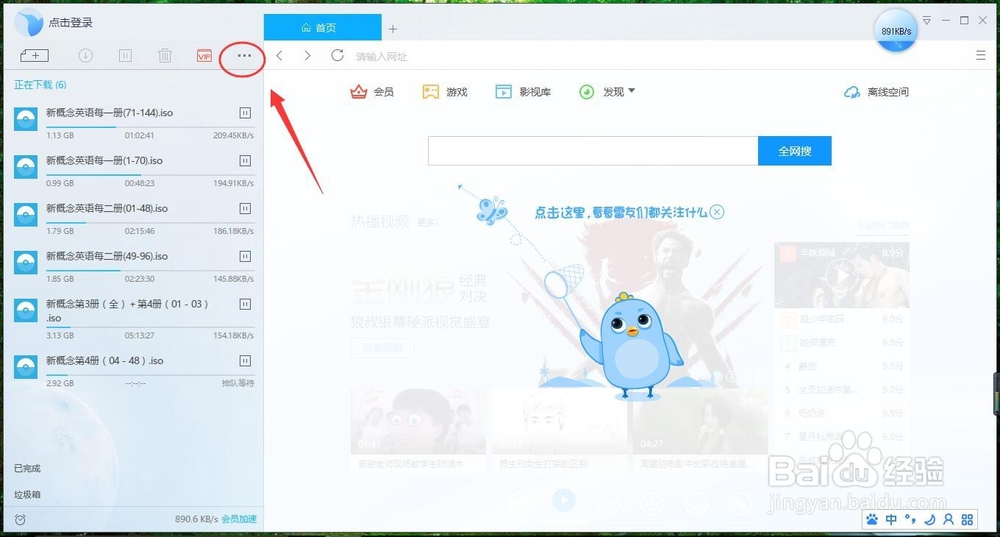Select file name 新概念英语每二册(49-96).iso
The width and height of the screenshot is (1000, 537).
pos(107,256)
